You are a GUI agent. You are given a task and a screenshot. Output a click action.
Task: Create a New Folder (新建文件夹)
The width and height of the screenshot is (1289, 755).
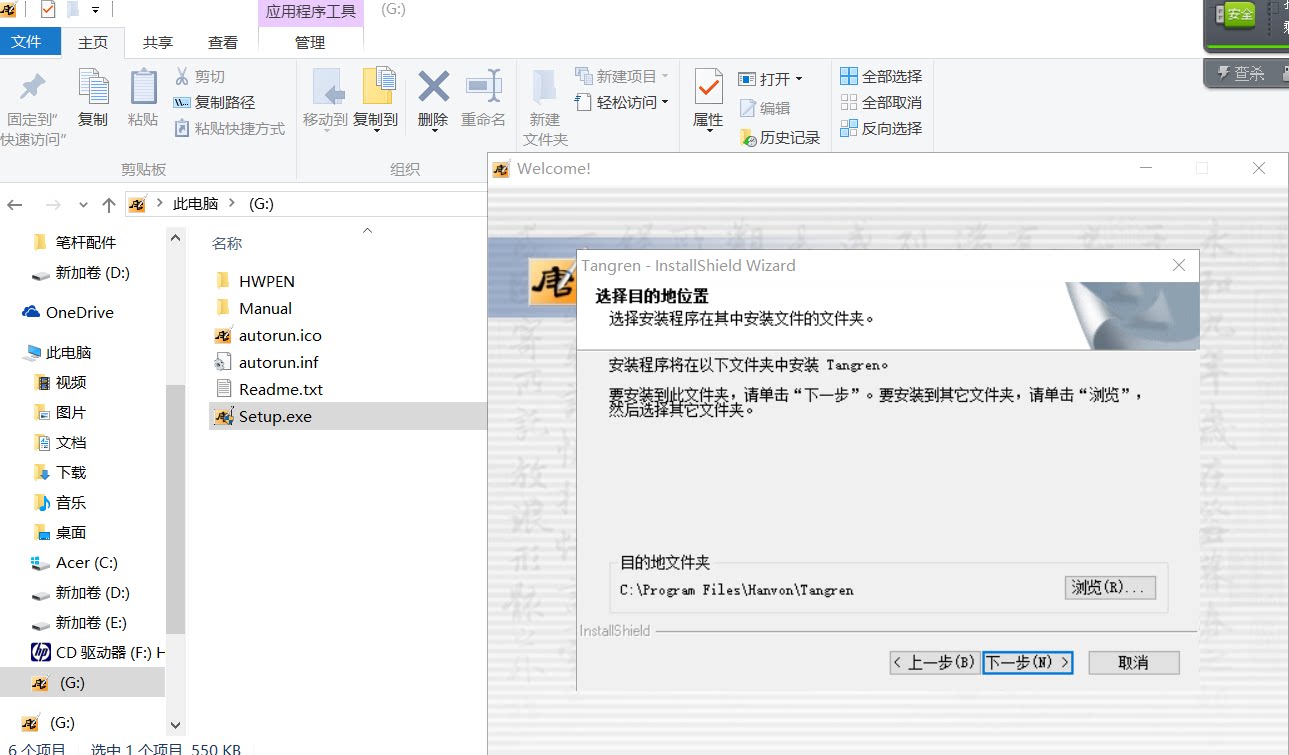545,108
